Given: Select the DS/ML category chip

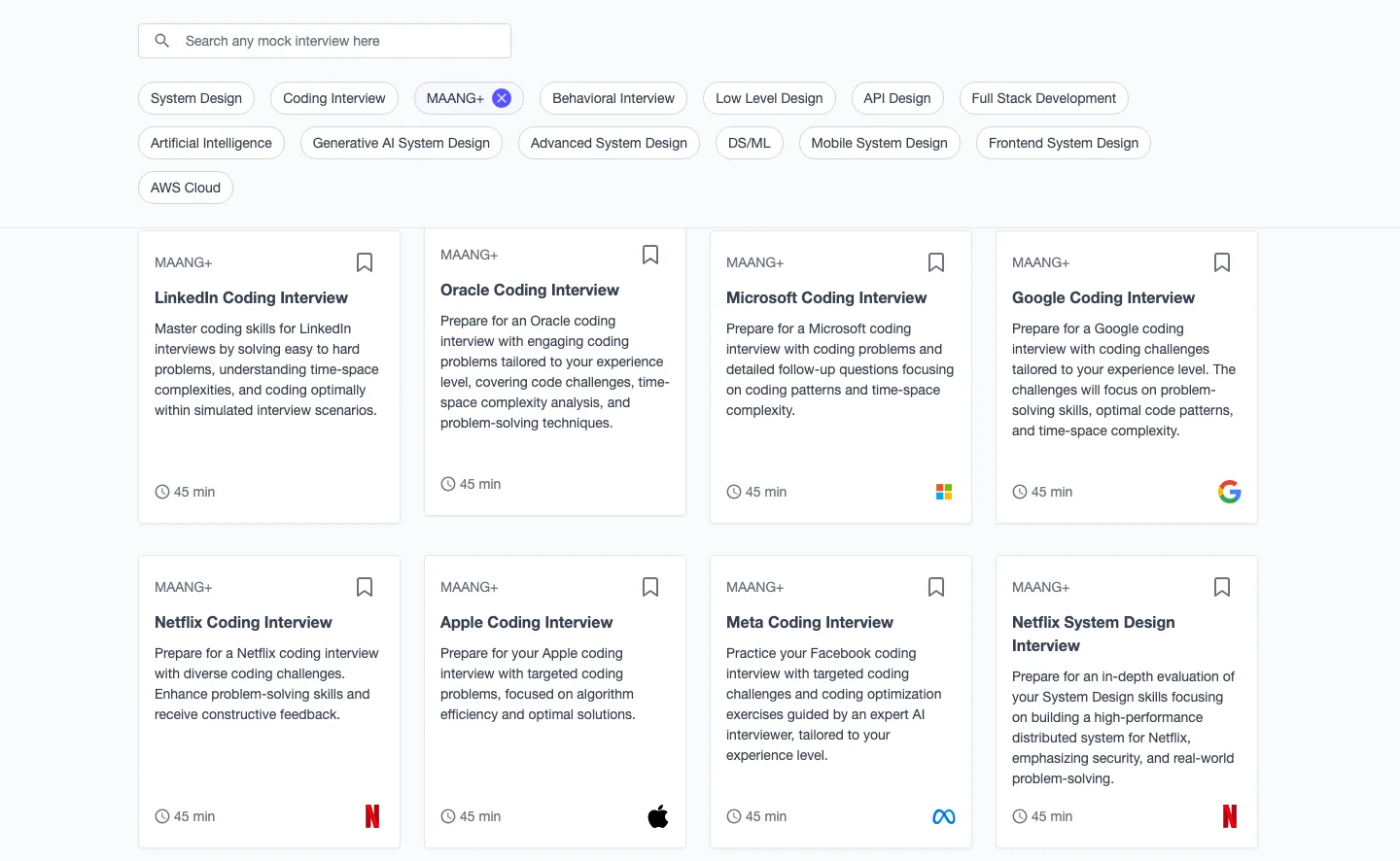Looking at the screenshot, I should [750, 143].
